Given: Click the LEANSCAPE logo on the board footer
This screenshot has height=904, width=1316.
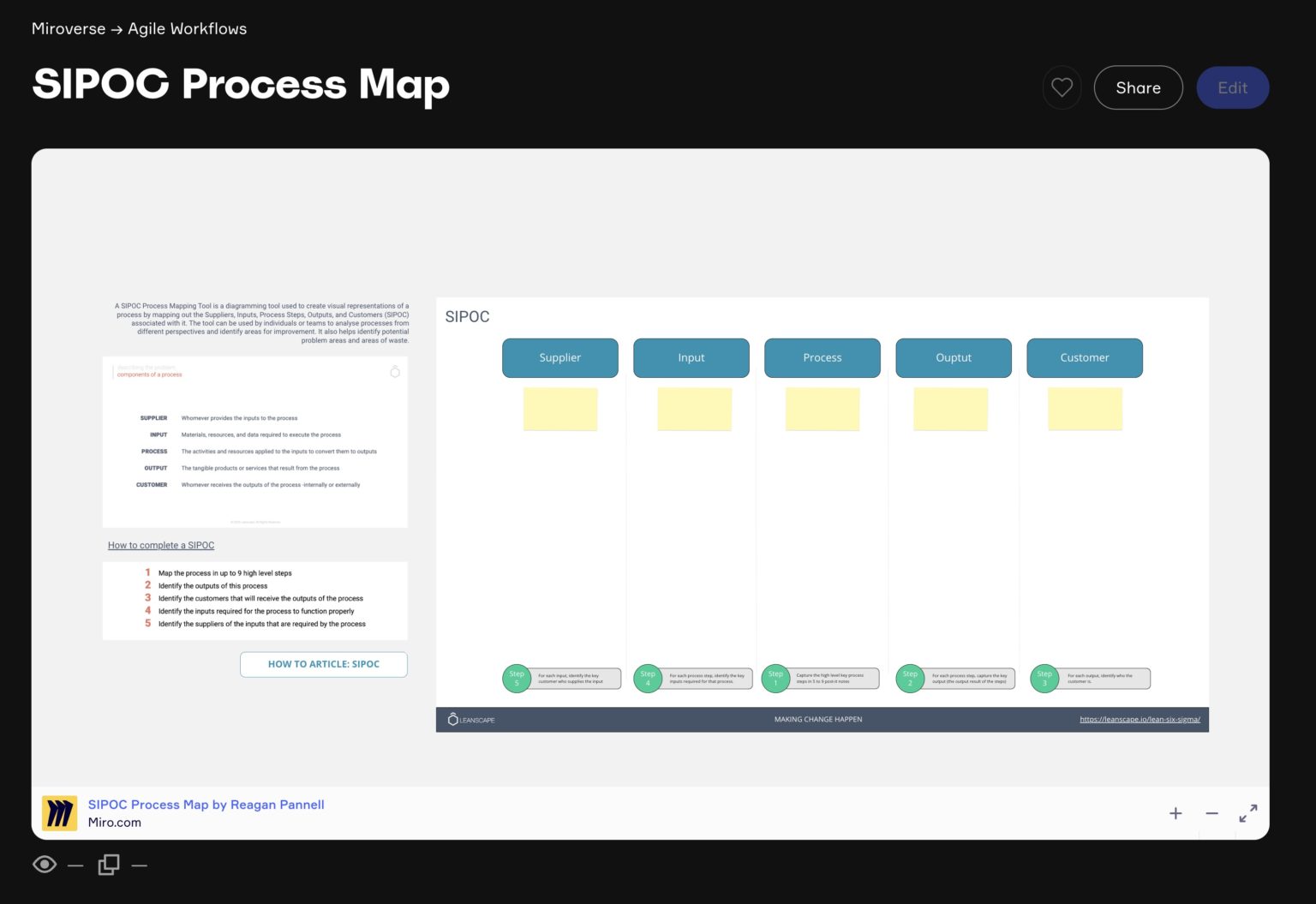Looking at the screenshot, I should (470, 720).
